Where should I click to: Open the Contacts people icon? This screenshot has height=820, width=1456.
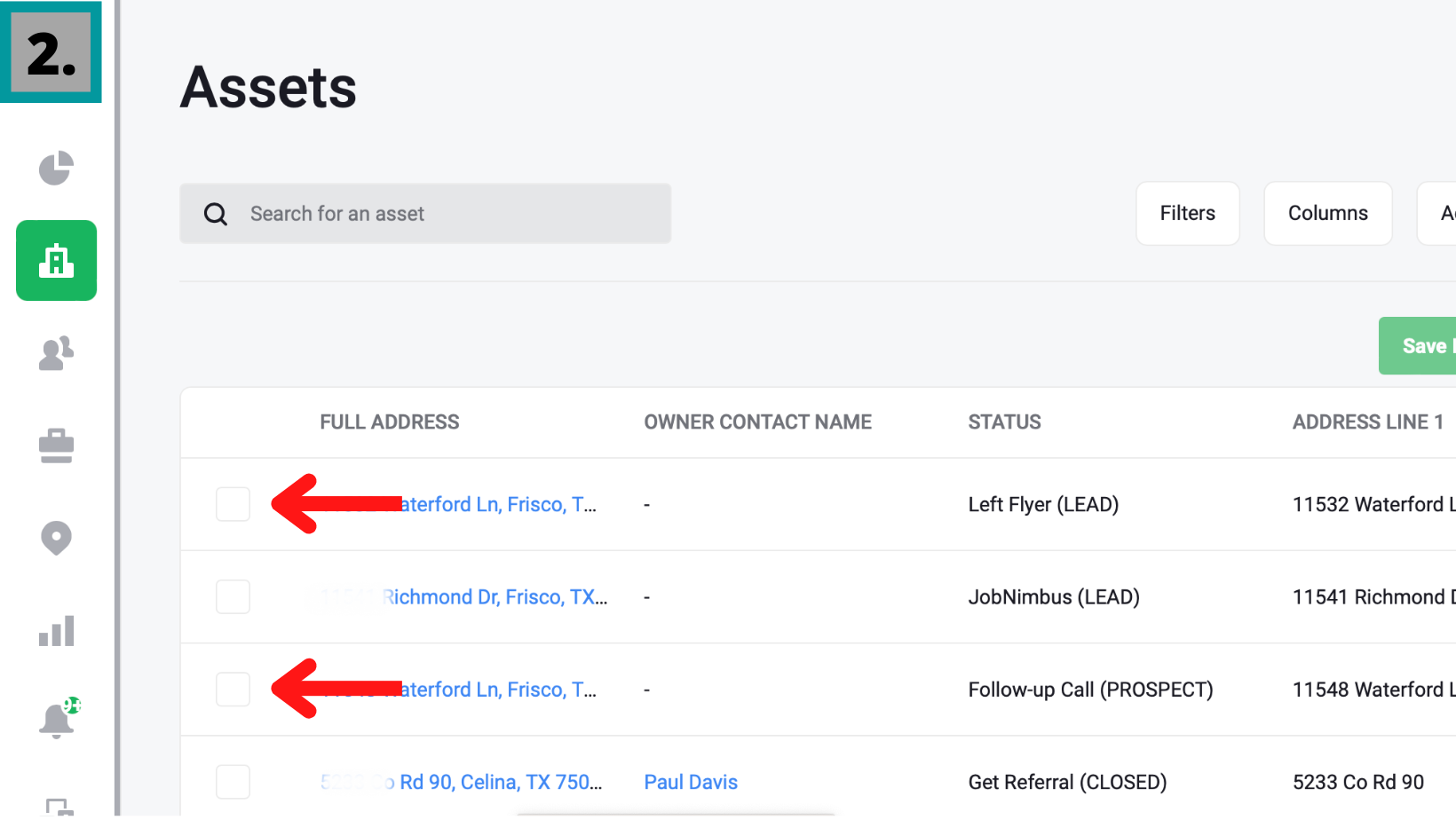(x=56, y=353)
